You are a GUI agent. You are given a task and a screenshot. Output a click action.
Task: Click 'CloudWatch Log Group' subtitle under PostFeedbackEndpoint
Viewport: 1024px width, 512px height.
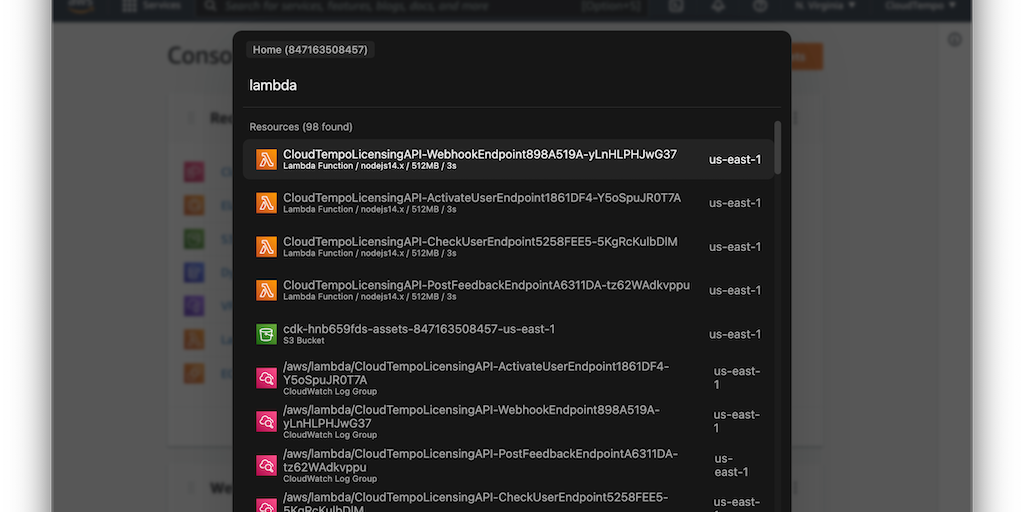330,479
